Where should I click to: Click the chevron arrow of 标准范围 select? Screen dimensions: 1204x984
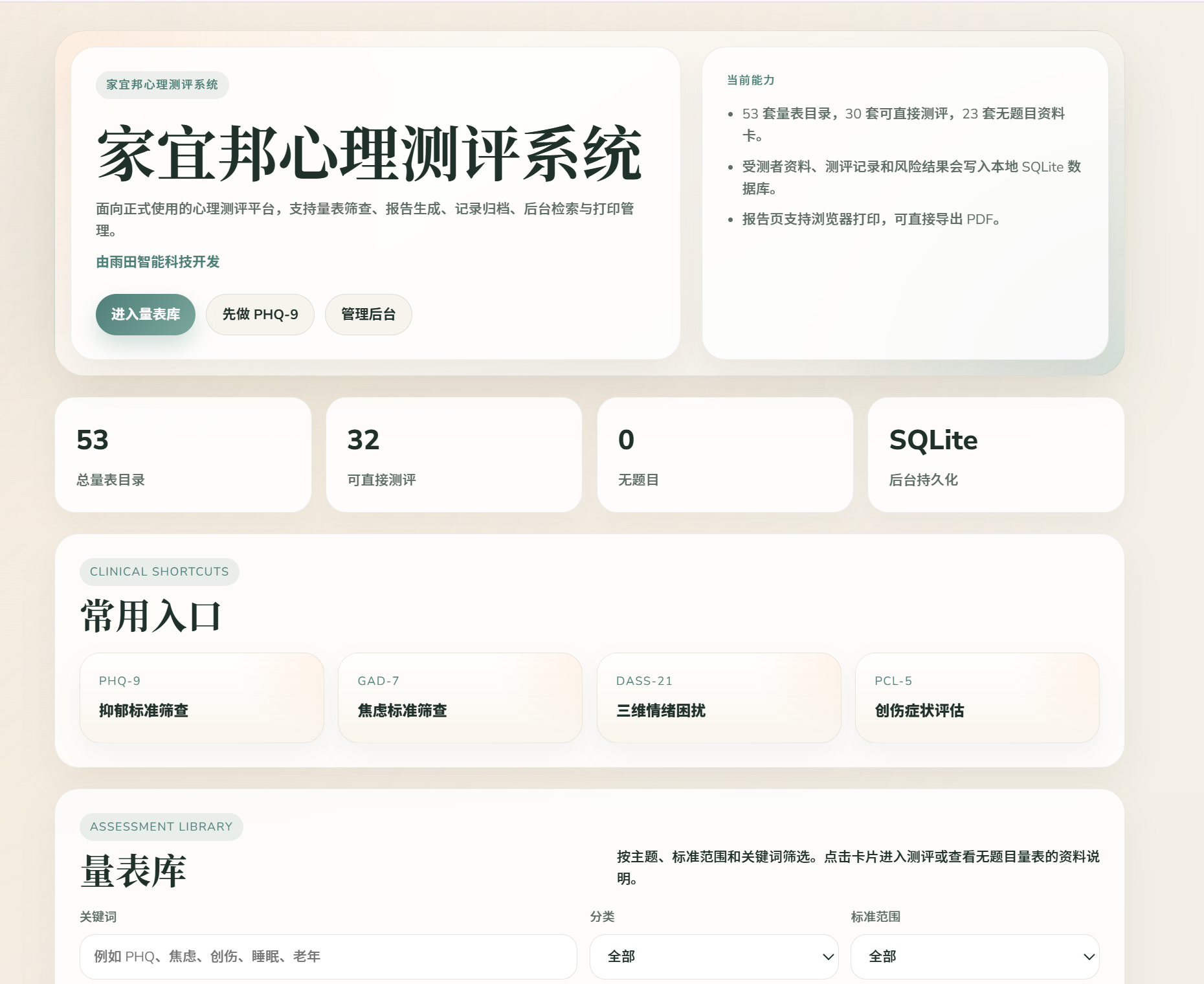(1089, 957)
